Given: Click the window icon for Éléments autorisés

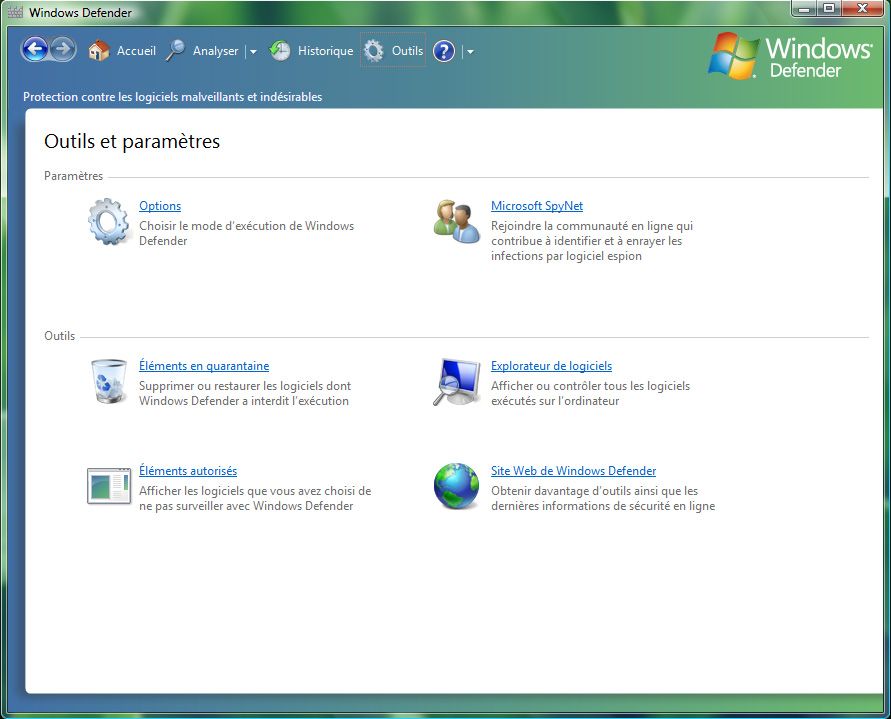Looking at the screenshot, I should coord(109,486).
